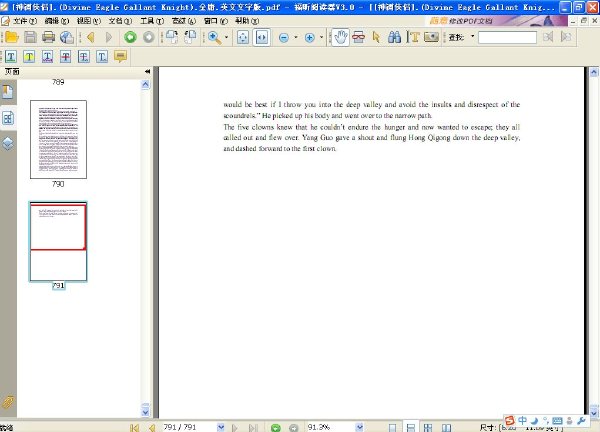Select the magnifier zoom-in tool
600x432 pixels.
214,37
